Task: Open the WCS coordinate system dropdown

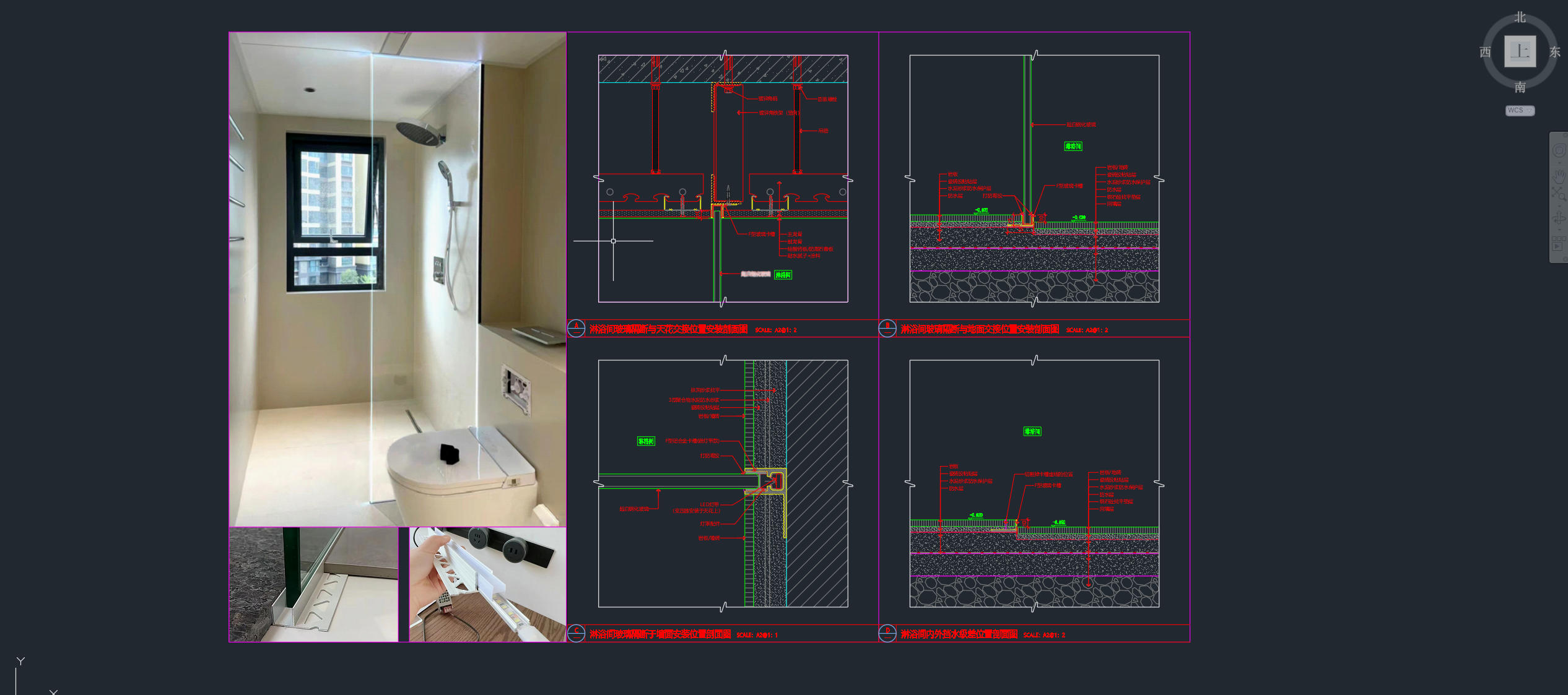Action: coord(1520,110)
